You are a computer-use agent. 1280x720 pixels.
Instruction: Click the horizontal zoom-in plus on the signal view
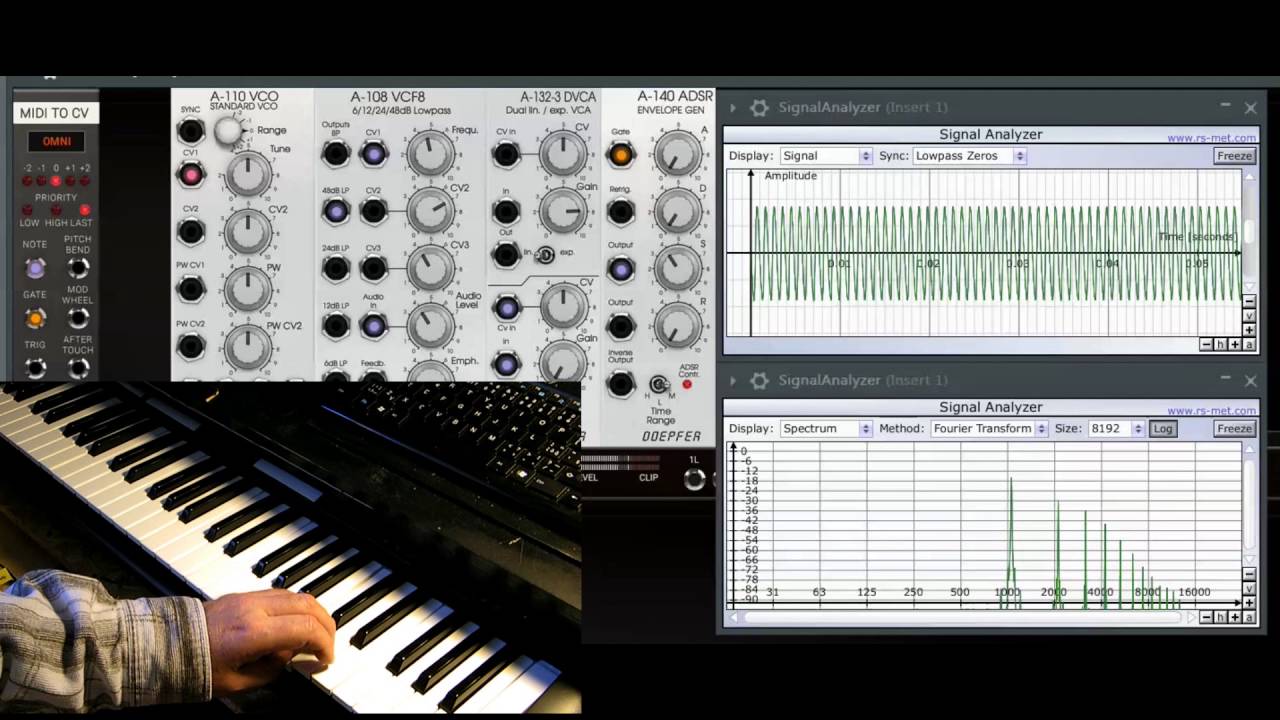[x=1235, y=344]
